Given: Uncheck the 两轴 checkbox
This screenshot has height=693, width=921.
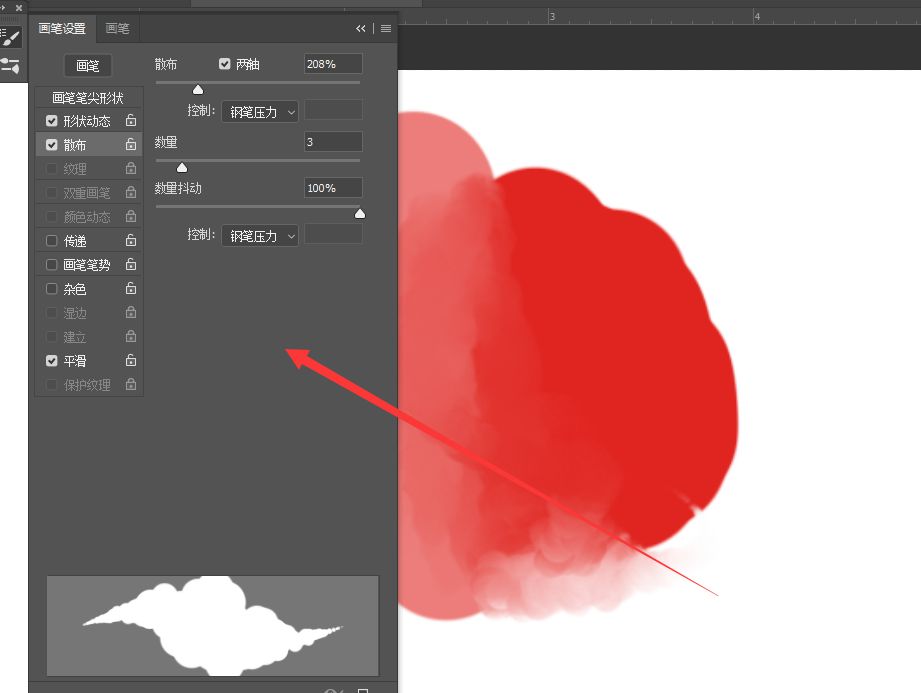Looking at the screenshot, I should pyautogui.click(x=225, y=64).
